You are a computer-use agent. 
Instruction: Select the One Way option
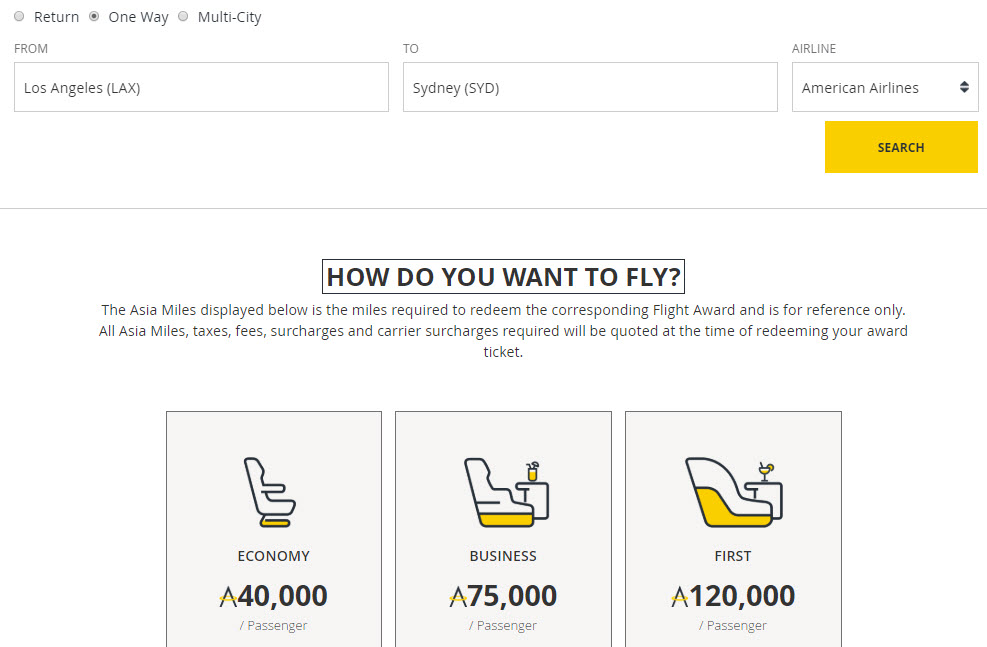[94, 16]
